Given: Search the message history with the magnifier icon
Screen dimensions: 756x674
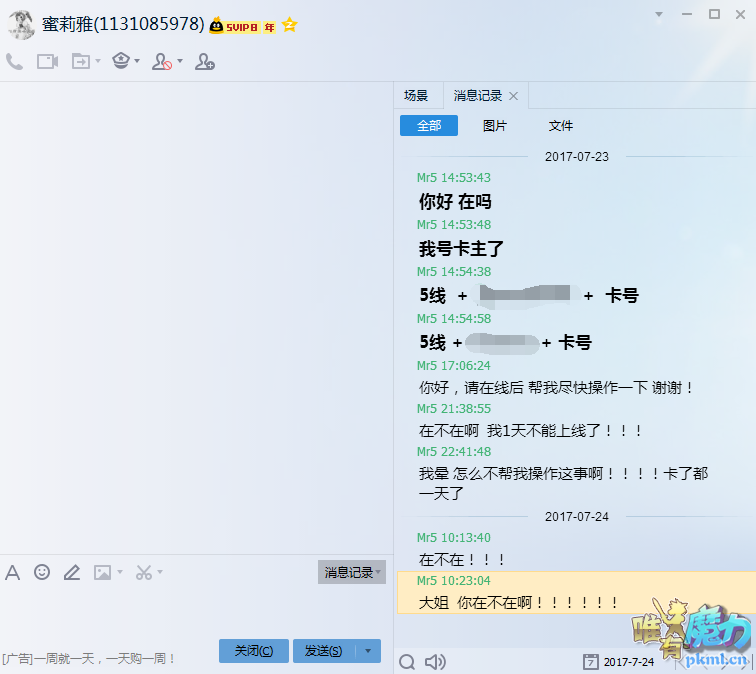Looking at the screenshot, I should click(407, 661).
